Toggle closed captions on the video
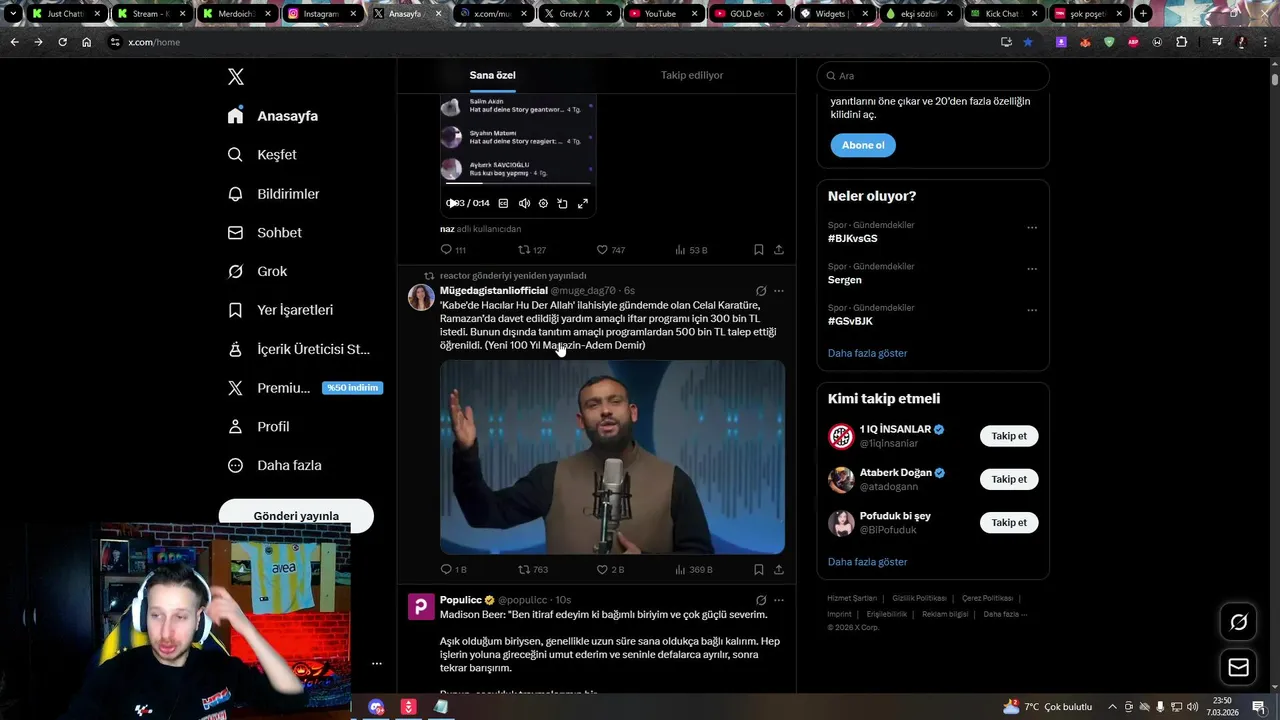Screen dimensions: 1280x720 pos(503,203)
